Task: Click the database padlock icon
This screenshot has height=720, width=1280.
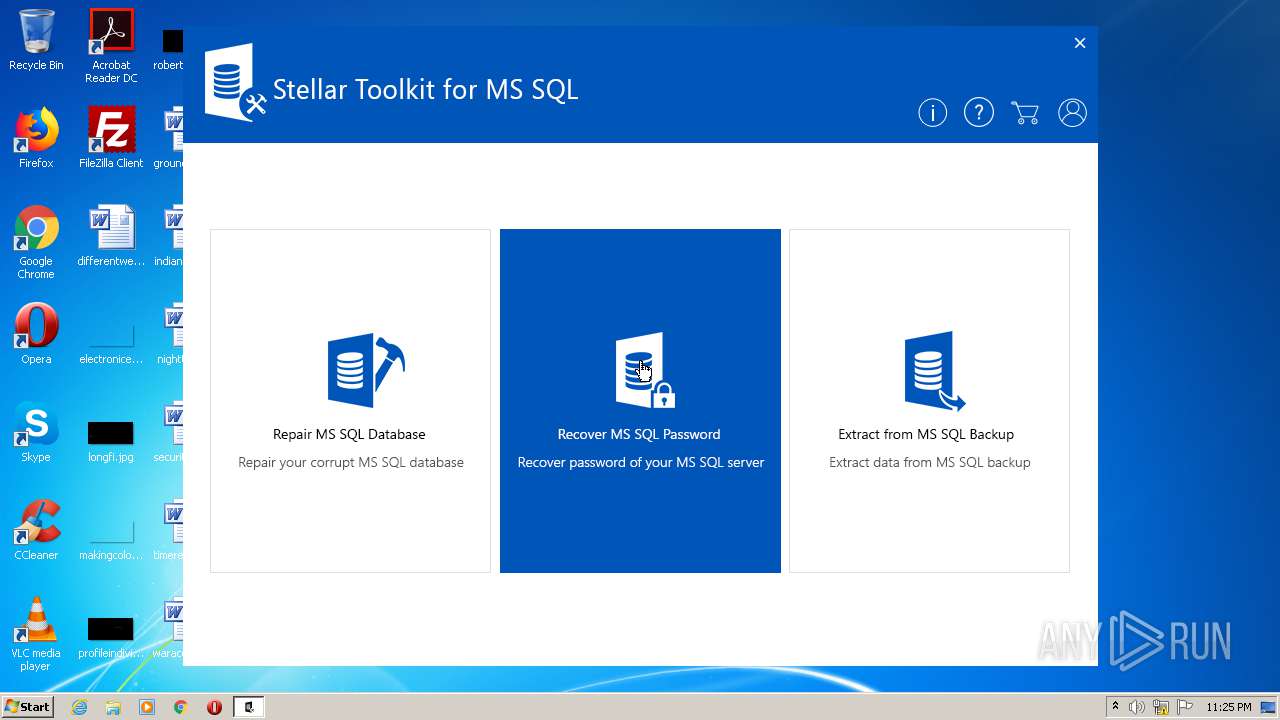Action: coord(645,370)
